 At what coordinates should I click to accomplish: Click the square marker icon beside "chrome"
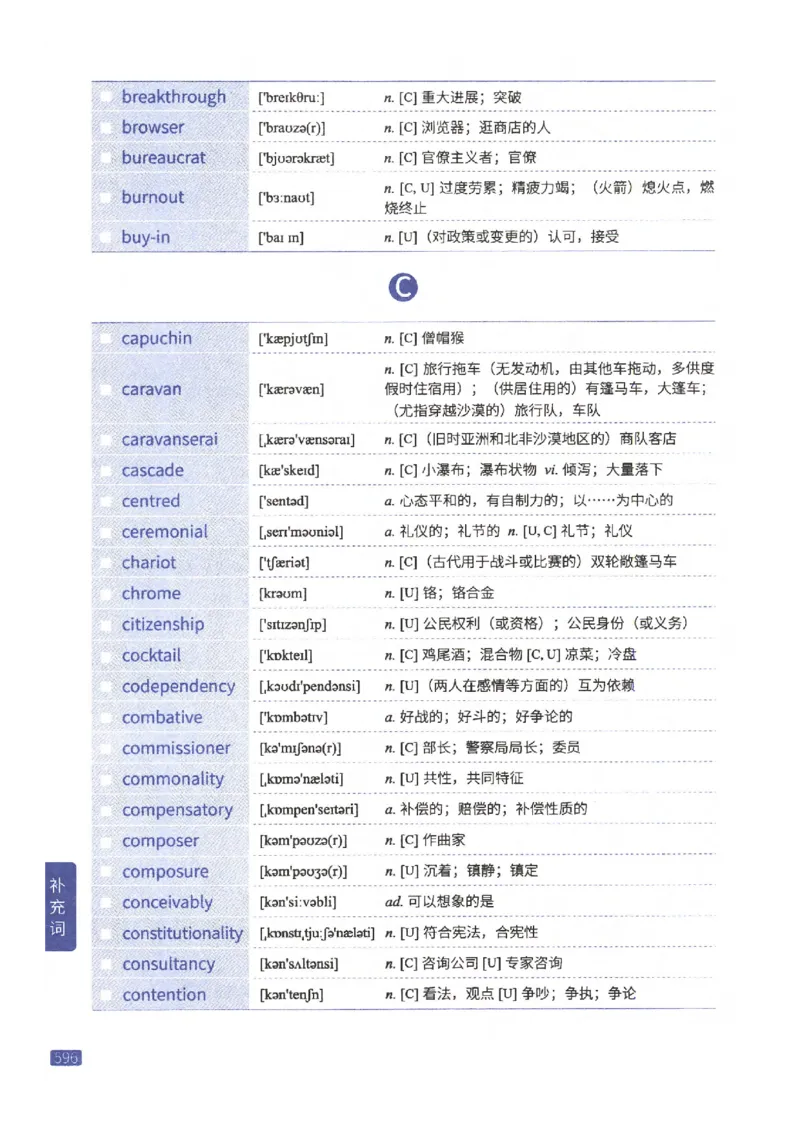click(107, 594)
